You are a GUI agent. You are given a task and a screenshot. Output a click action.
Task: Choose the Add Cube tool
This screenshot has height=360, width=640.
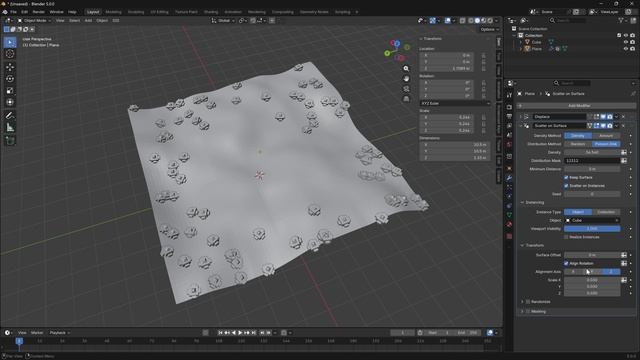pos(10,141)
